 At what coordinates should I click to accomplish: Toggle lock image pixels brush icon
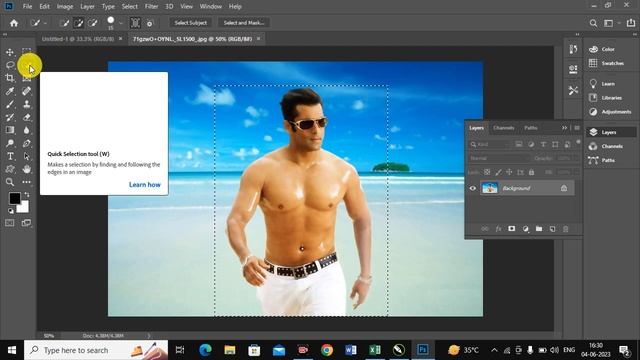498,172
